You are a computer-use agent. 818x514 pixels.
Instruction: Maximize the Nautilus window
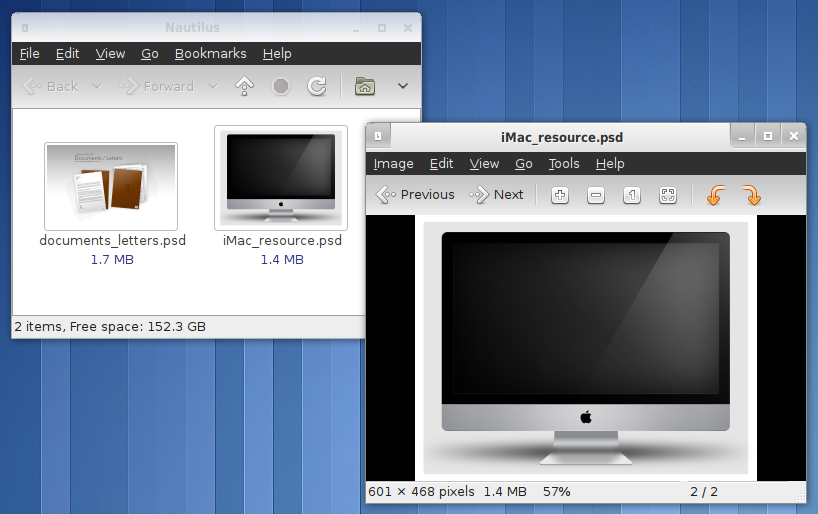(382, 28)
